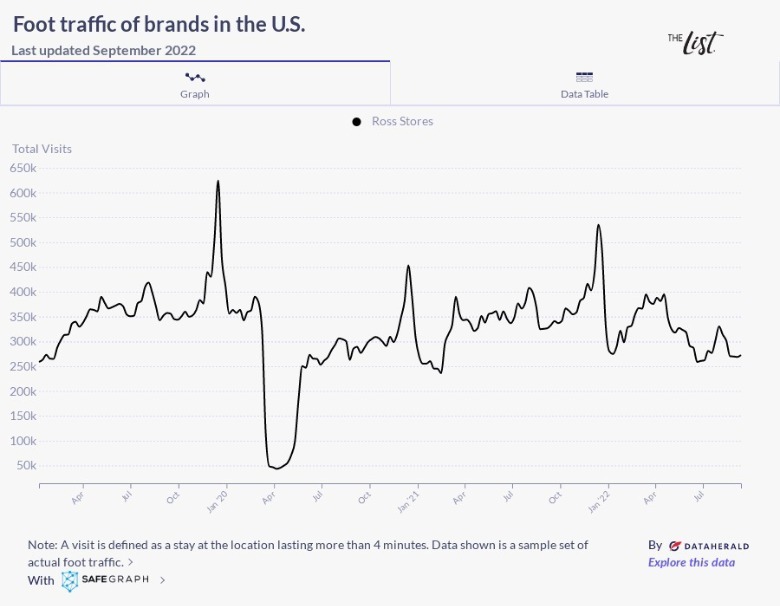This screenshot has height=606, width=780.
Task: Switch to the Data Table tab label
Action: point(585,94)
